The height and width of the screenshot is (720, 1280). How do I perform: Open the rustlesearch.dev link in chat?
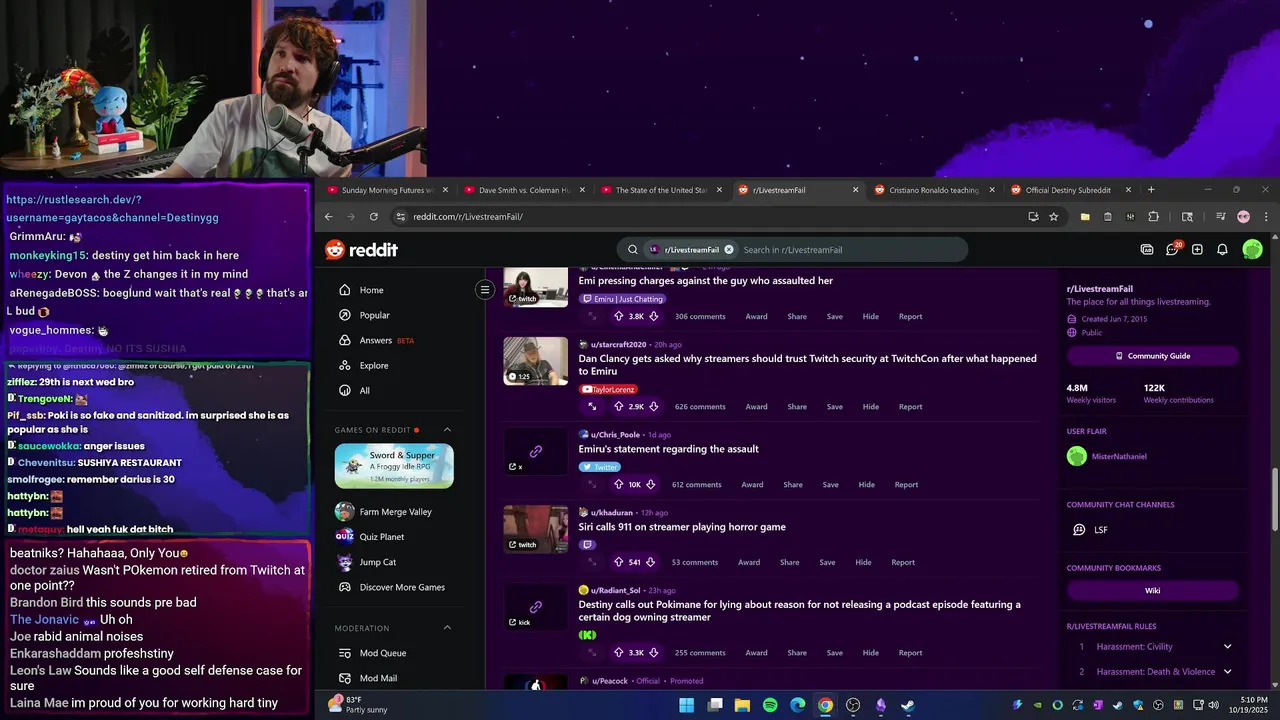point(112,208)
